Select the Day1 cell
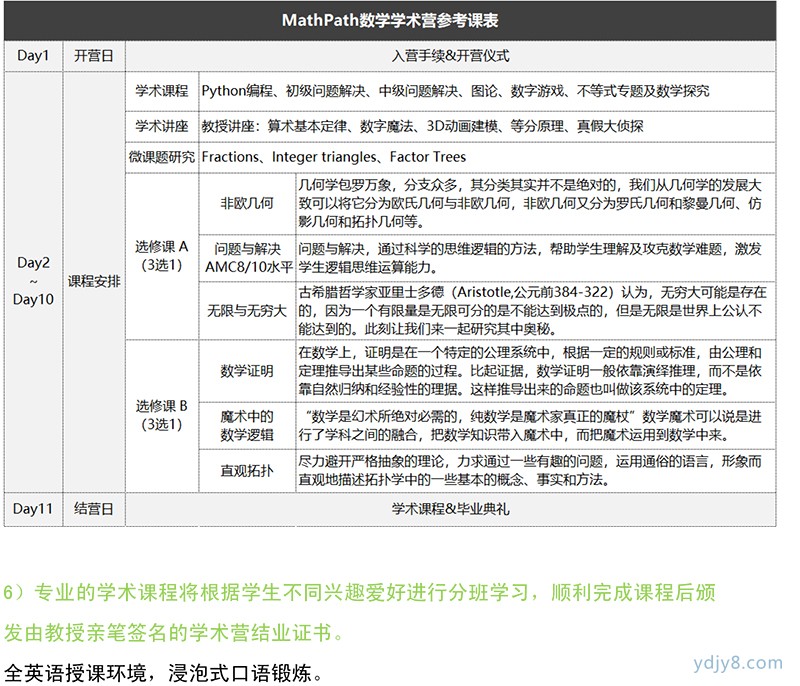The width and height of the screenshot is (800, 686). coord(33,56)
